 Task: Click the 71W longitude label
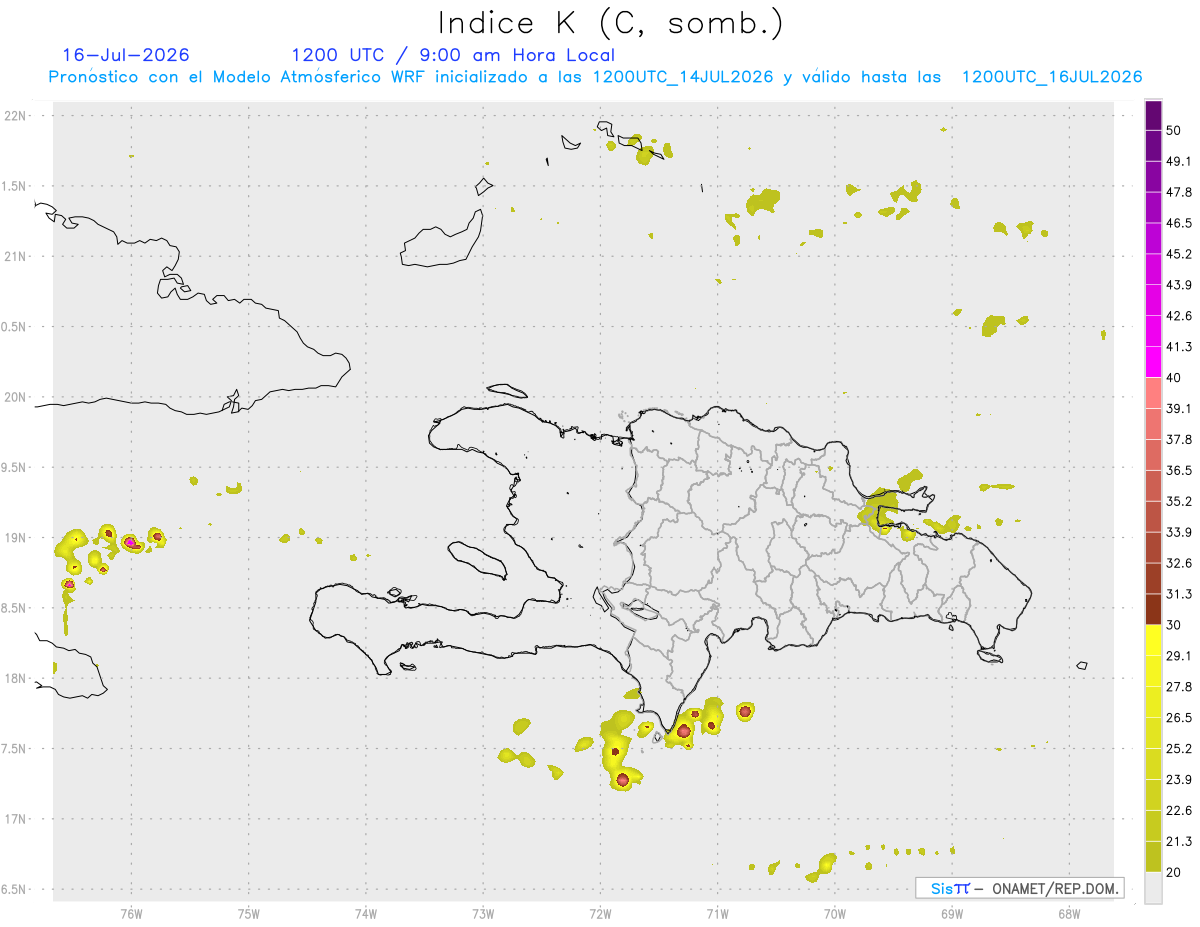click(x=717, y=914)
